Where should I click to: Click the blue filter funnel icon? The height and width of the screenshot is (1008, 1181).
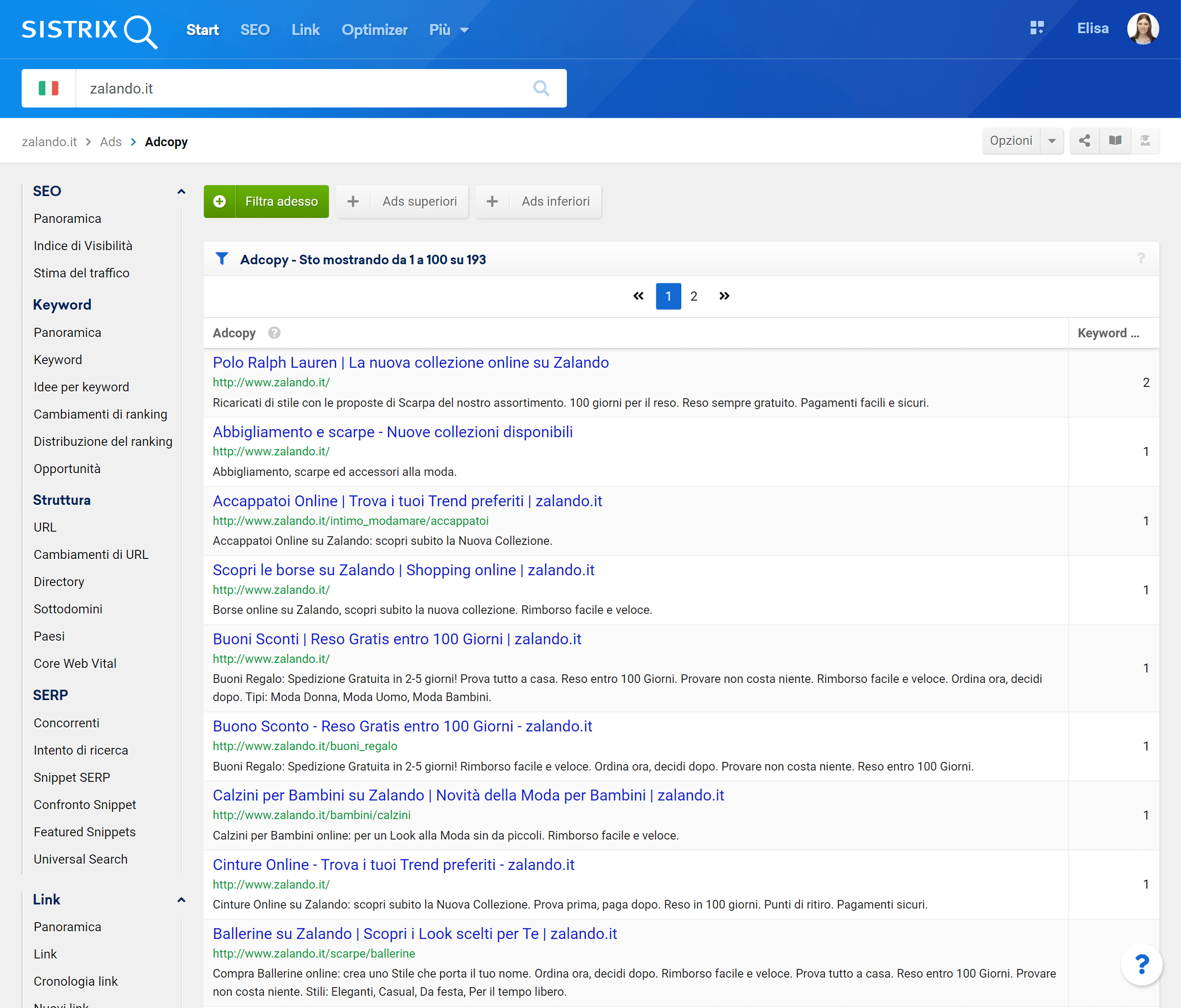(222, 259)
